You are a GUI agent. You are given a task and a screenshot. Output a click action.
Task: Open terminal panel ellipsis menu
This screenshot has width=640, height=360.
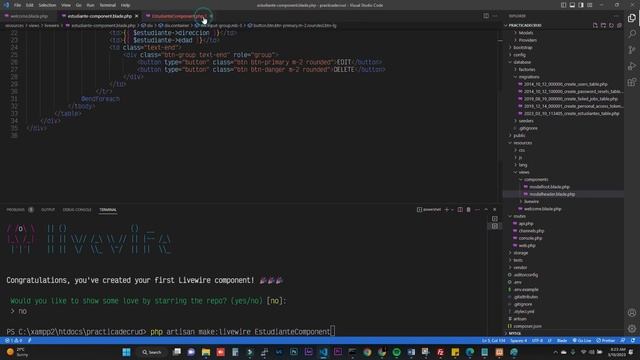click(x=477, y=209)
